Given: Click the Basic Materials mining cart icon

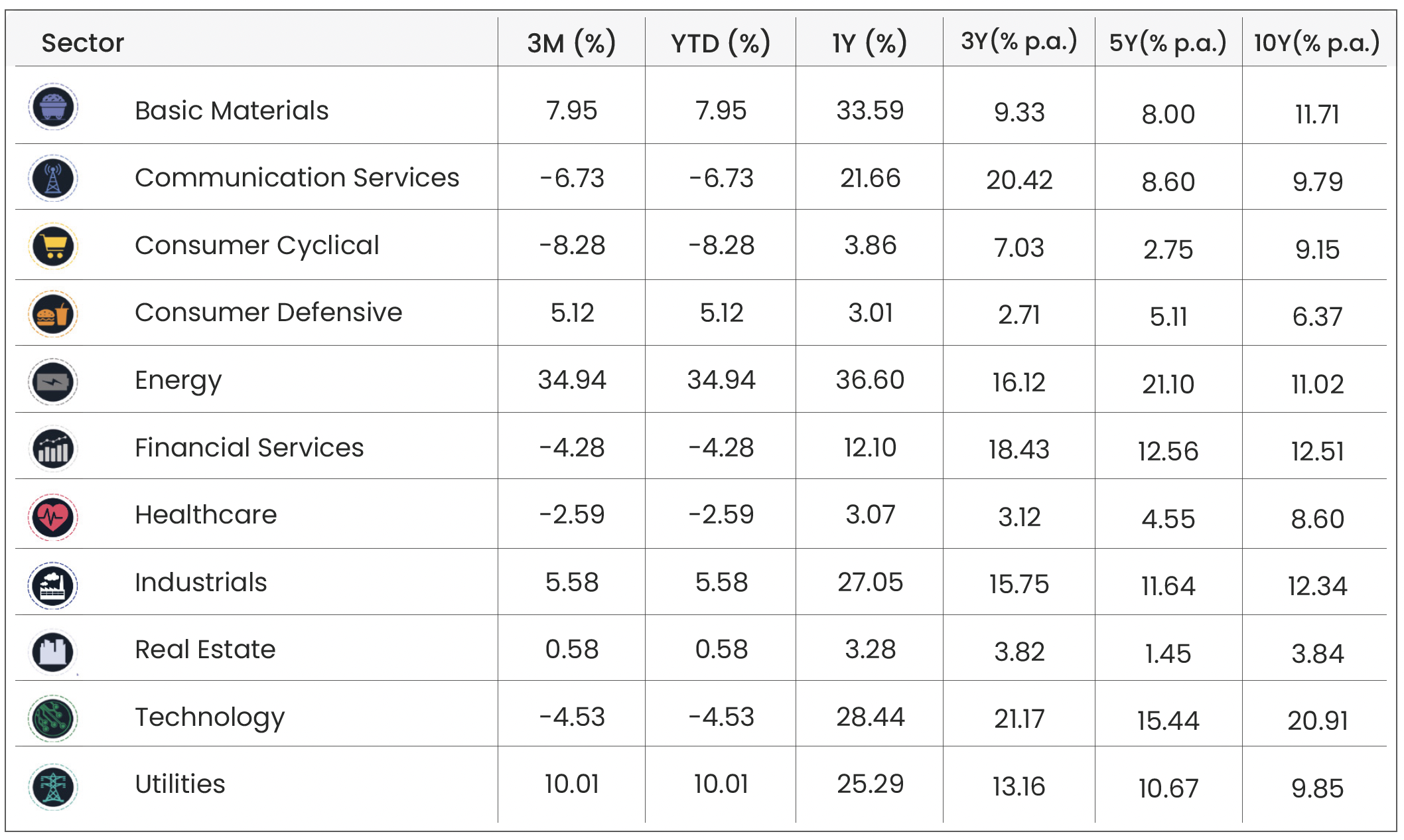Looking at the screenshot, I should [53, 107].
